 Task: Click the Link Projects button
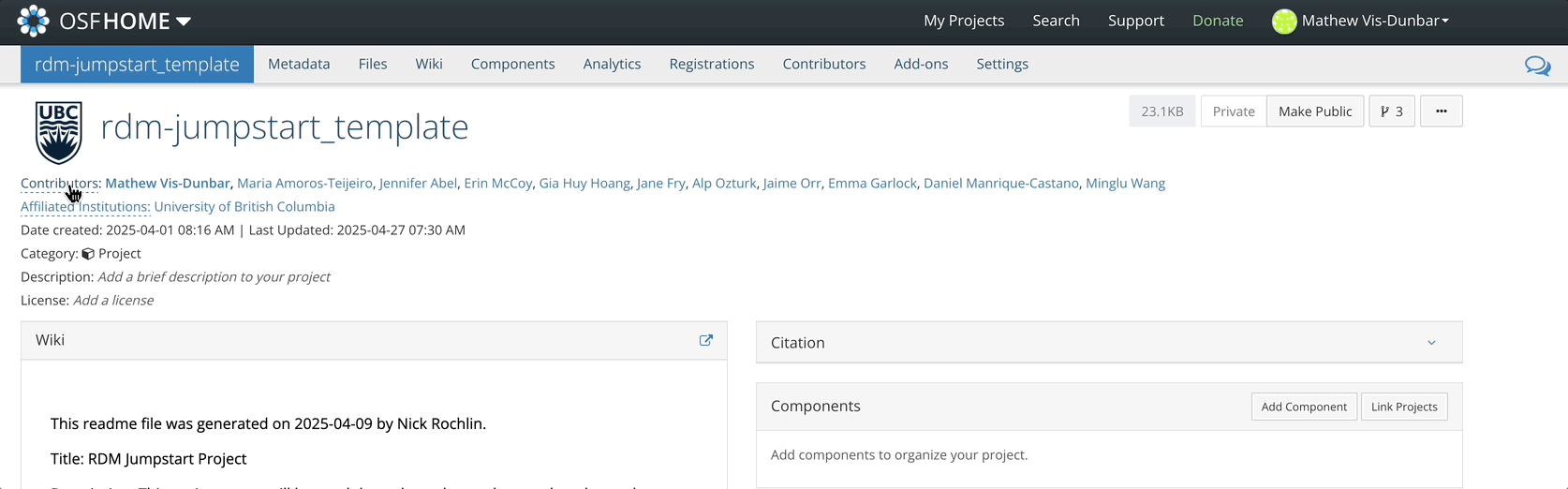[1404, 407]
